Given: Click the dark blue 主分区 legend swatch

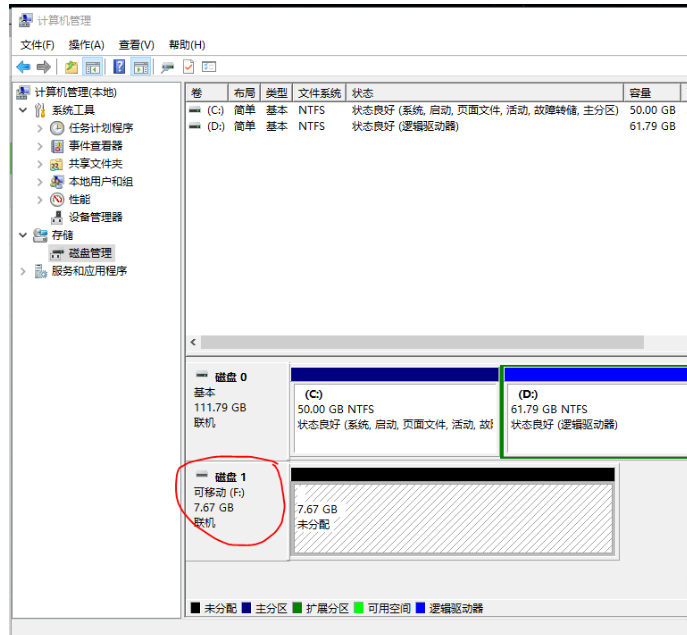Looking at the screenshot, I should (246, 608).
